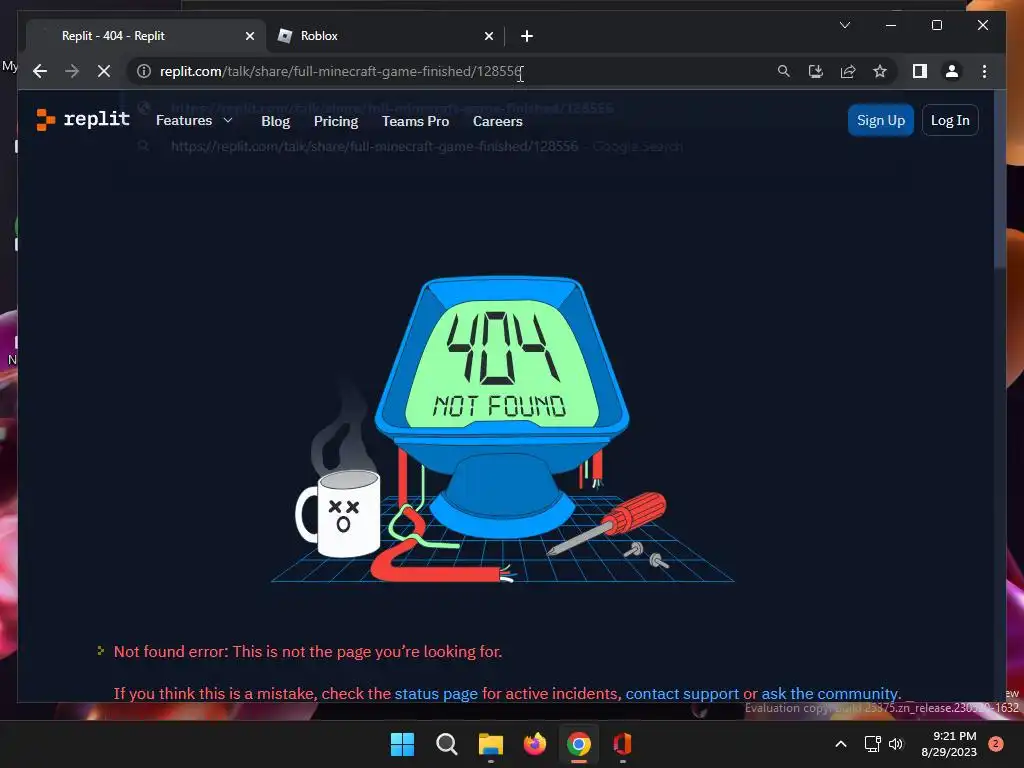Bookmark this page with the star
This screenshot has width=1024, height=768.
point(880,71)
